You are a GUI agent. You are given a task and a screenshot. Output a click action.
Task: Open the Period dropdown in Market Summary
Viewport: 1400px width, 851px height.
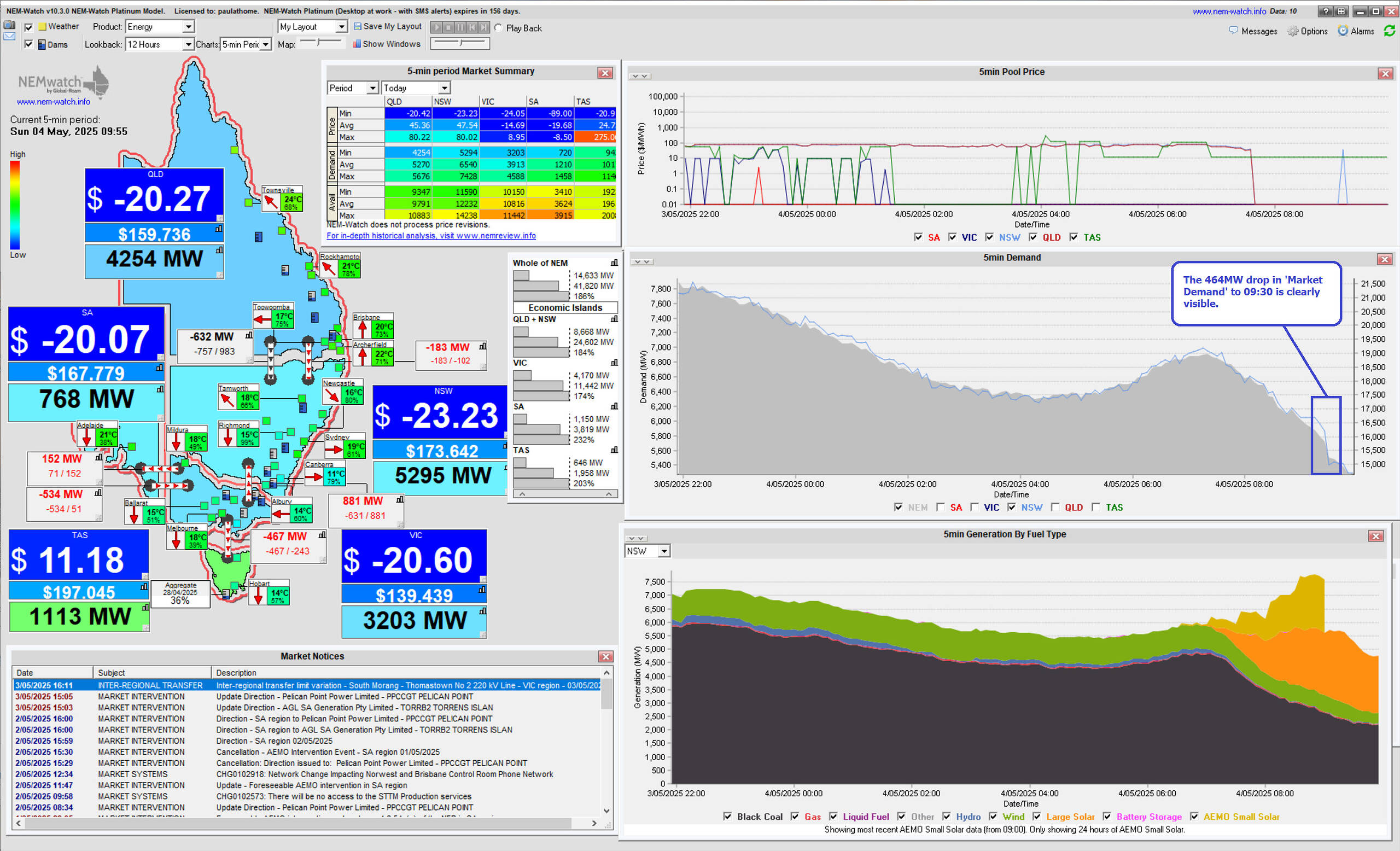[353, 88]
